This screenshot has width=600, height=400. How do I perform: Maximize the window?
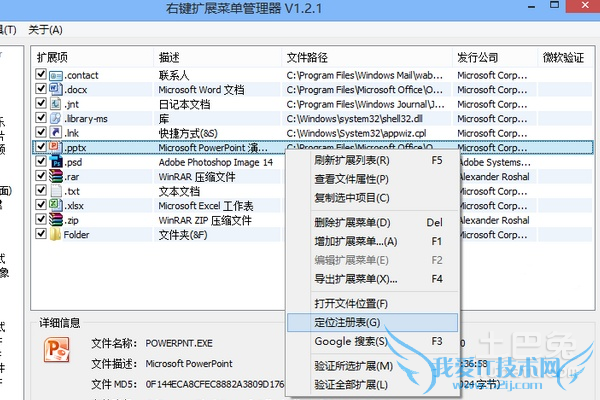pyautogui.click(x=554, y=5)
